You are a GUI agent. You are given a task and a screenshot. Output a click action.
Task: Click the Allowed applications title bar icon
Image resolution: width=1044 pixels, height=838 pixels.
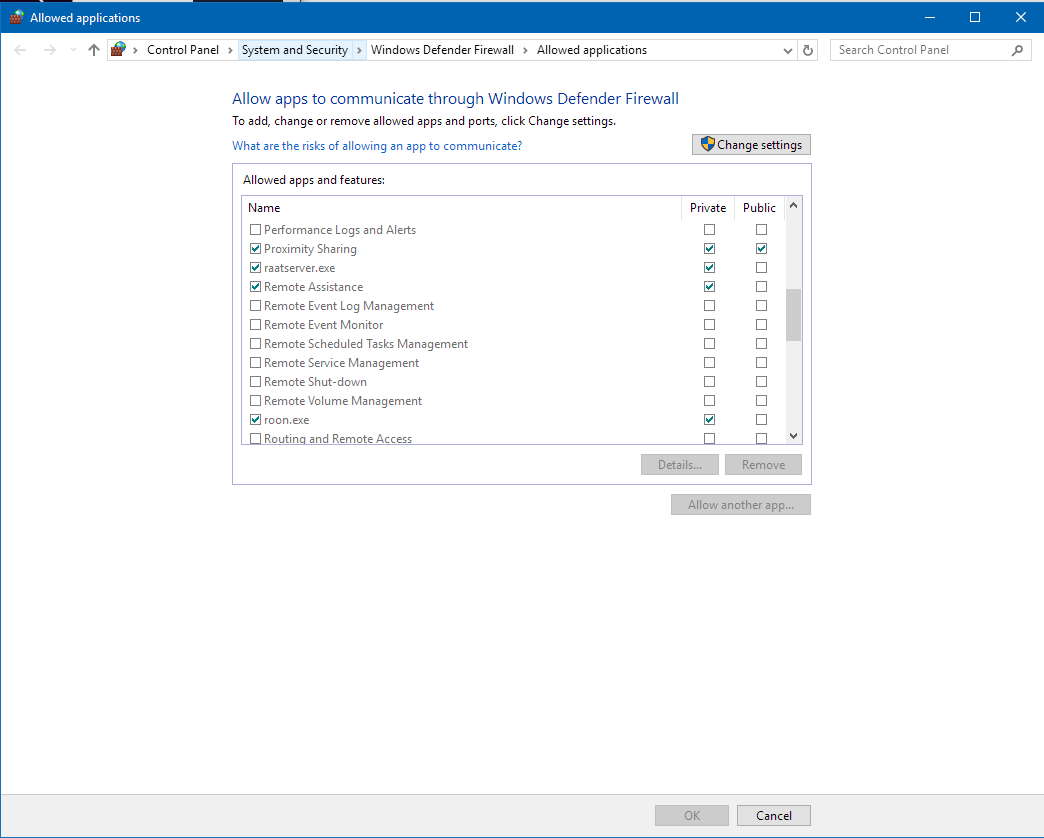pos(17,17)
